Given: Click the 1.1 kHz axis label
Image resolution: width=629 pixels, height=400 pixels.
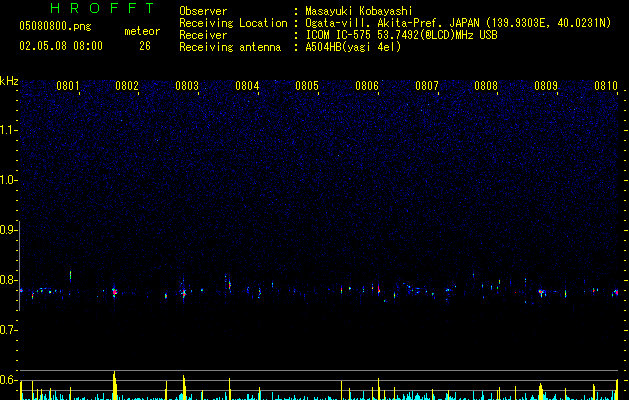Looking at the screenshot, I should pos(7,130).
